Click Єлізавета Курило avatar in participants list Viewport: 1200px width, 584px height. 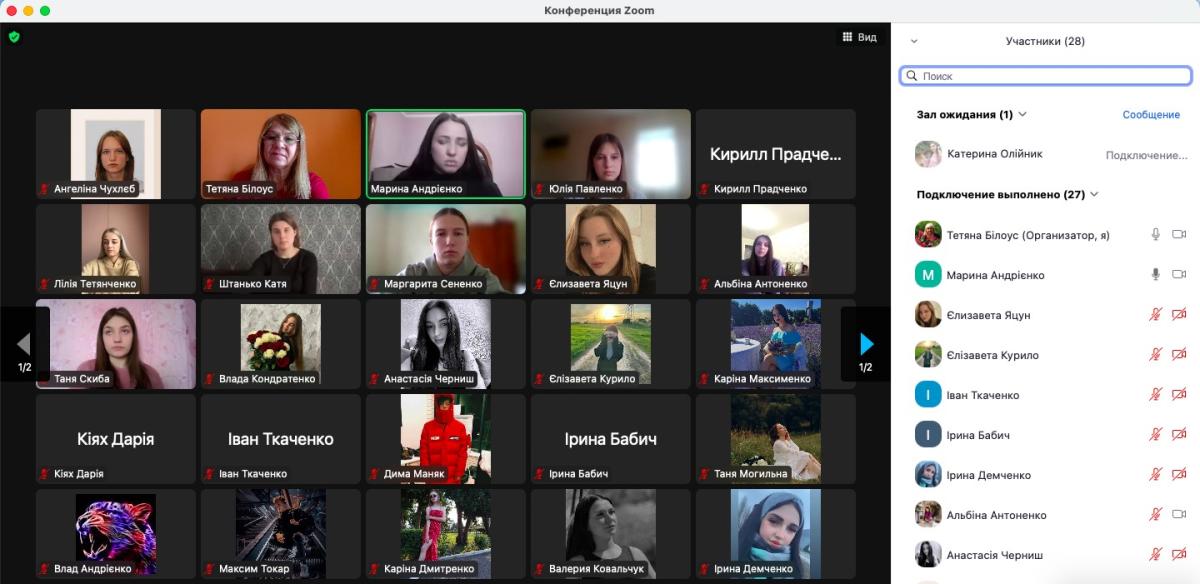point(928,355)
